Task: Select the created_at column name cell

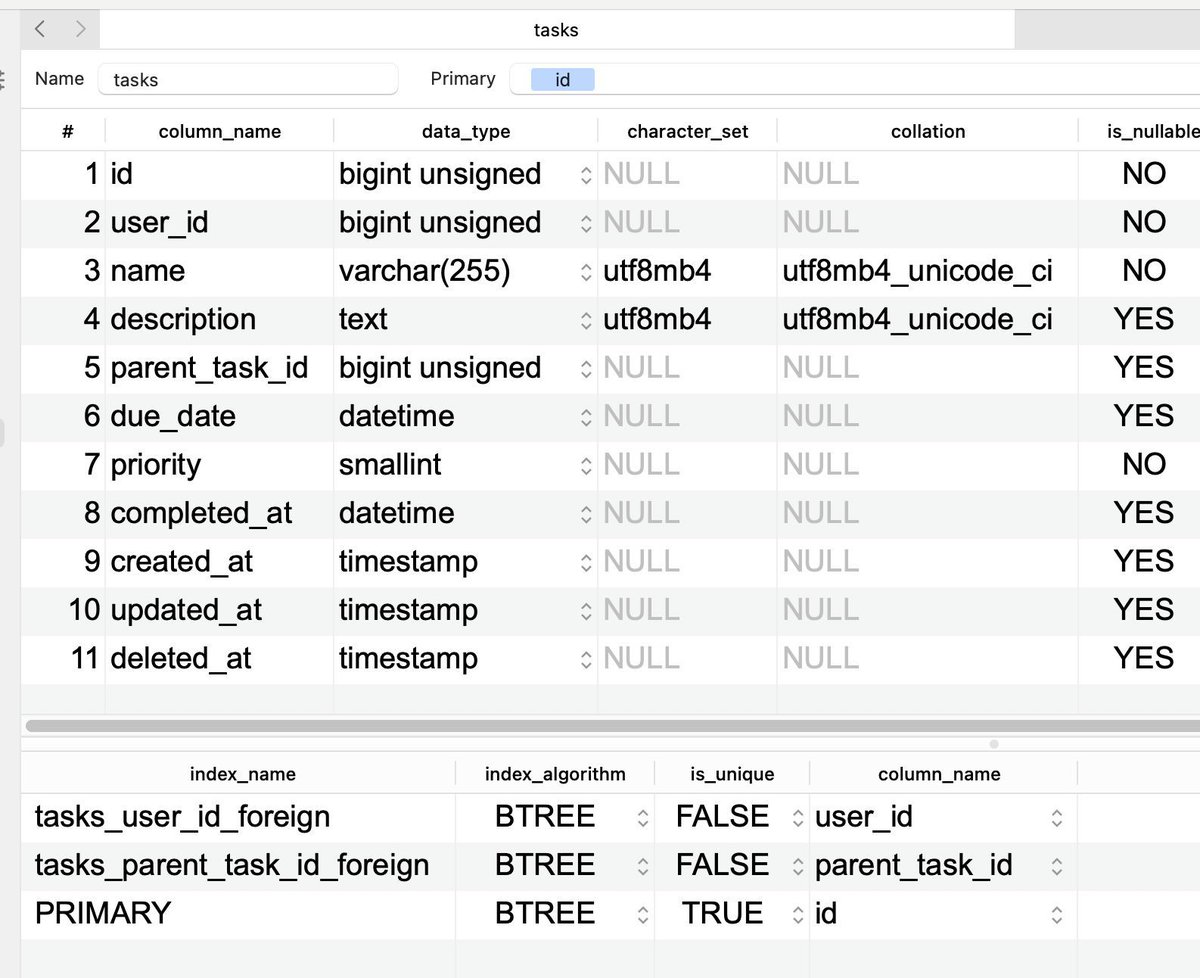Action: pyautogui.click(x=219, y=562)
